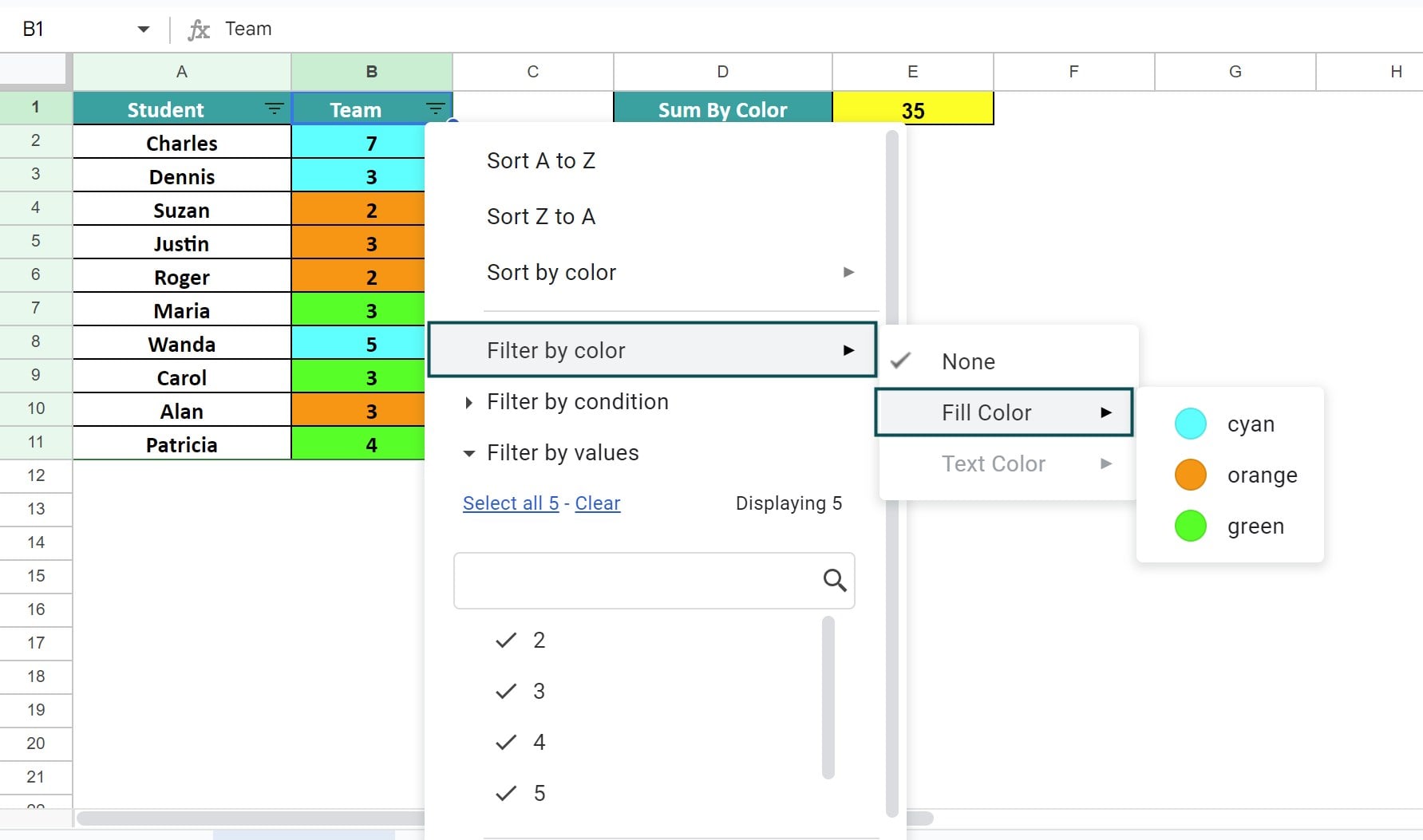
Task: Open the Sort by color submenu
Action: click(x=551, y=272)
